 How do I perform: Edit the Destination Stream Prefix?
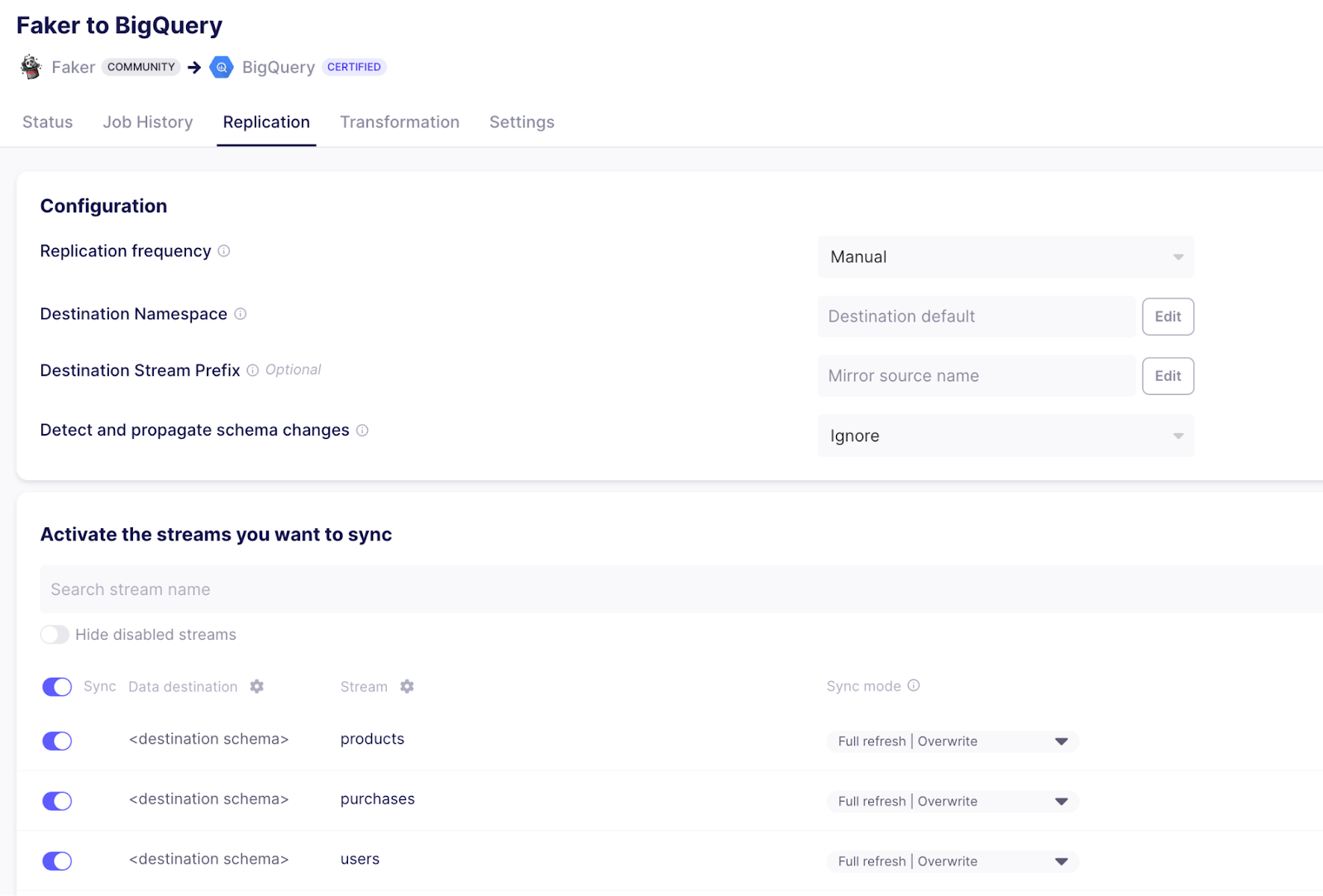1168,375
